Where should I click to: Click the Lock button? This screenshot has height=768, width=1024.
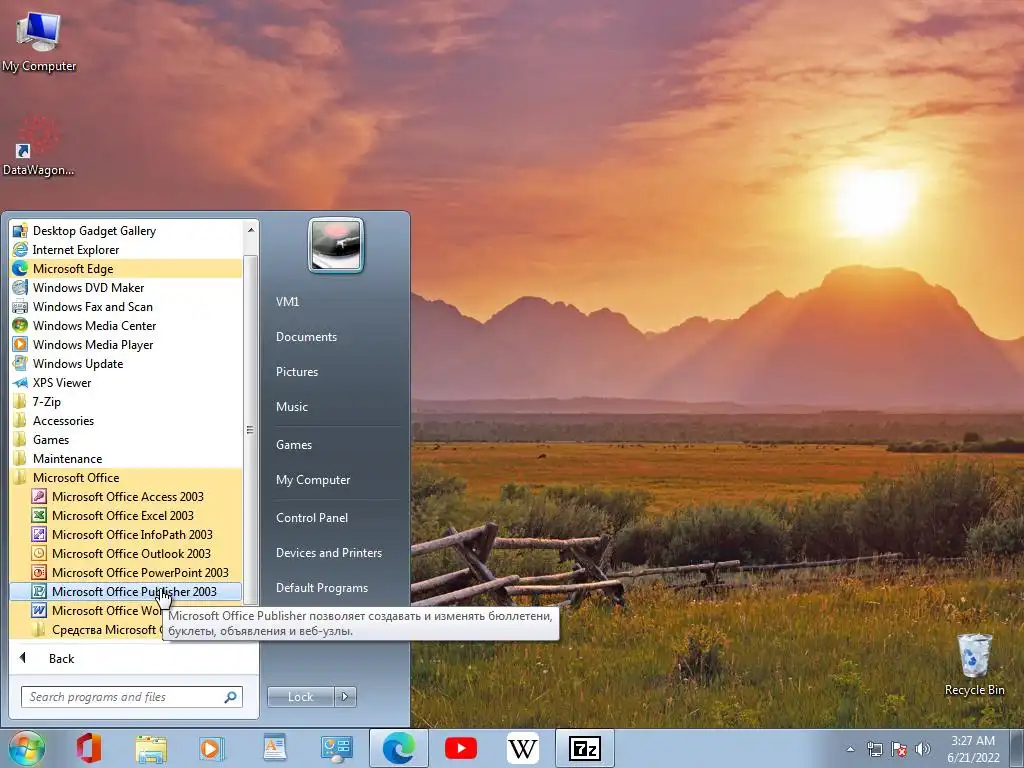(x=300, y=697)
